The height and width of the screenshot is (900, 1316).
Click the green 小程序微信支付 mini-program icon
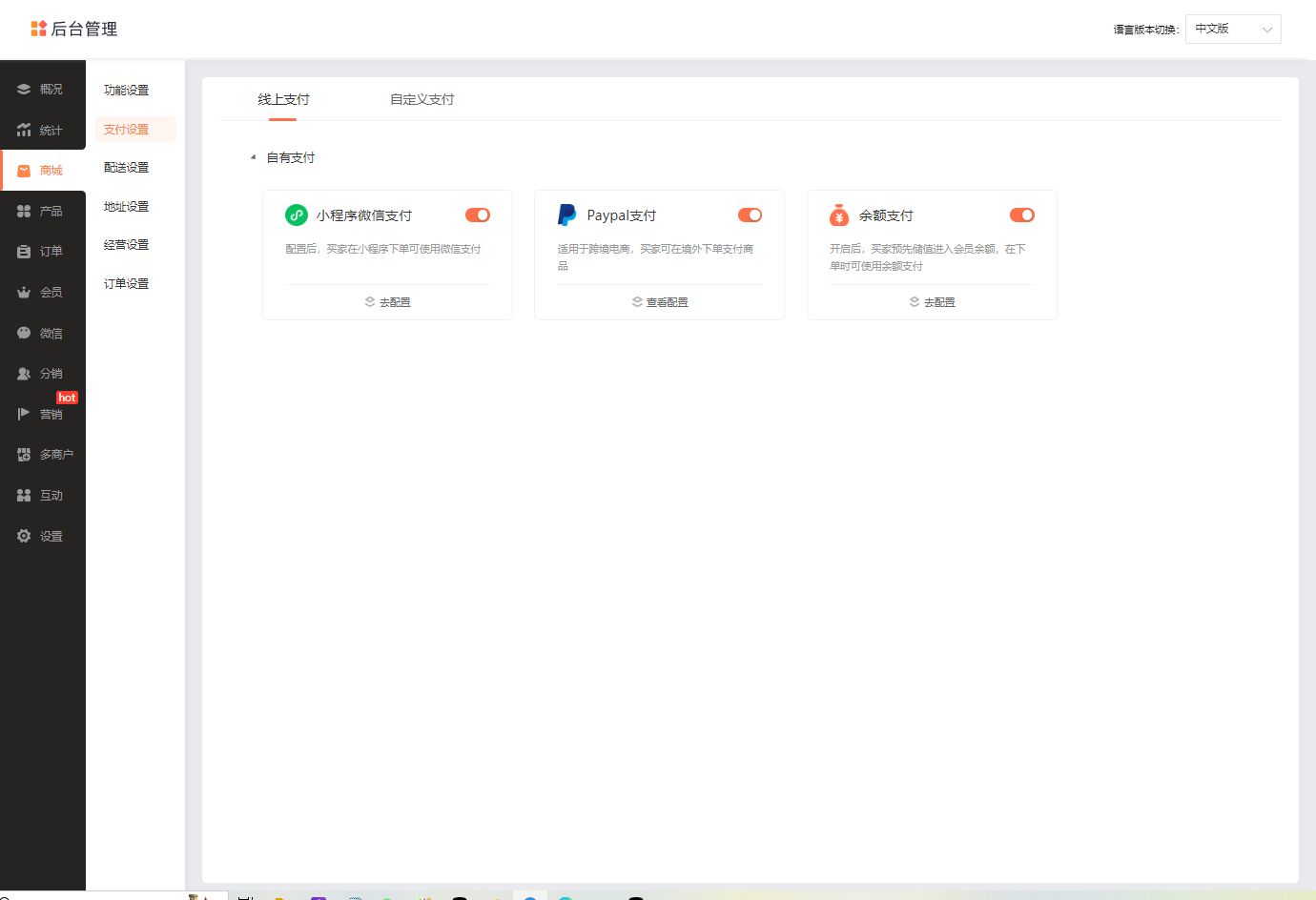point(297,215)
